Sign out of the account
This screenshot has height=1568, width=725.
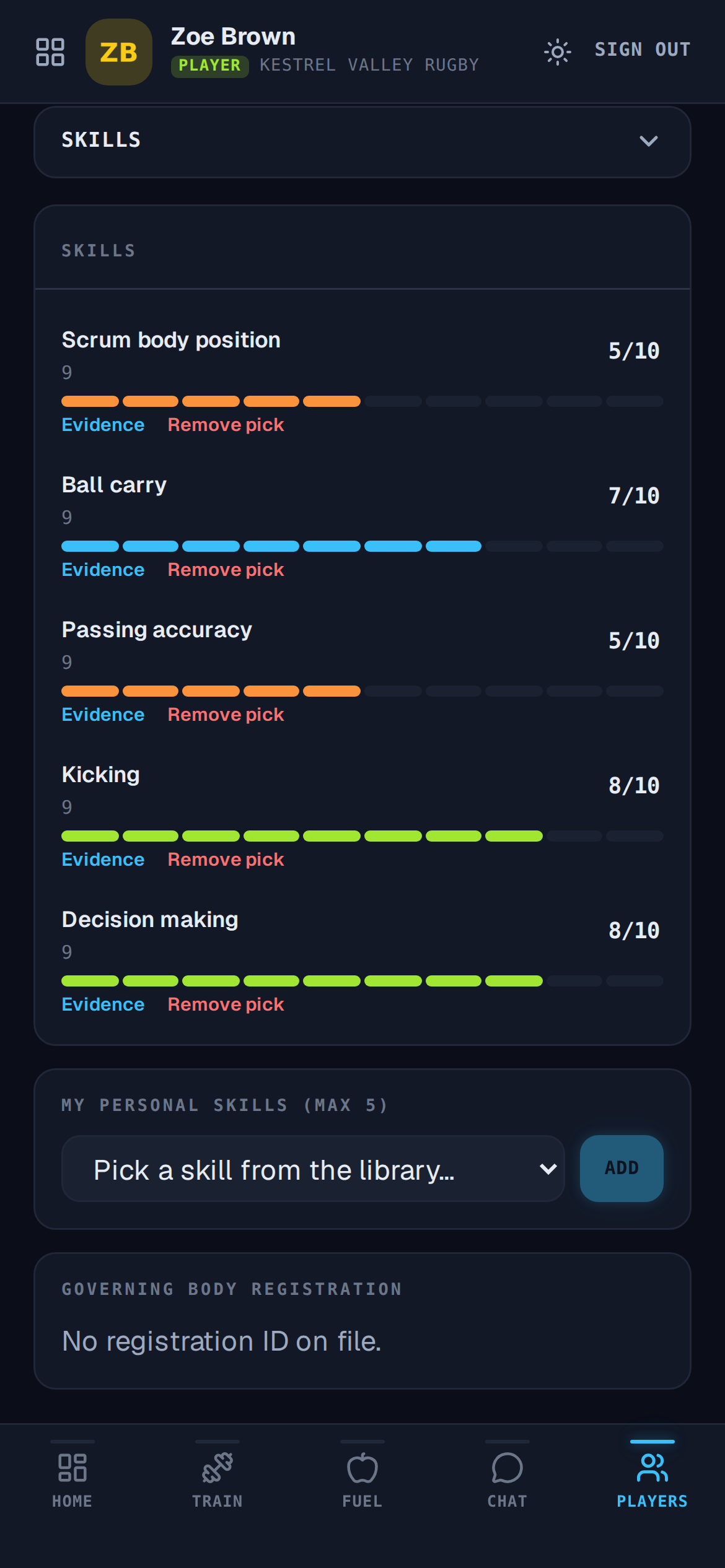point(643,50)
